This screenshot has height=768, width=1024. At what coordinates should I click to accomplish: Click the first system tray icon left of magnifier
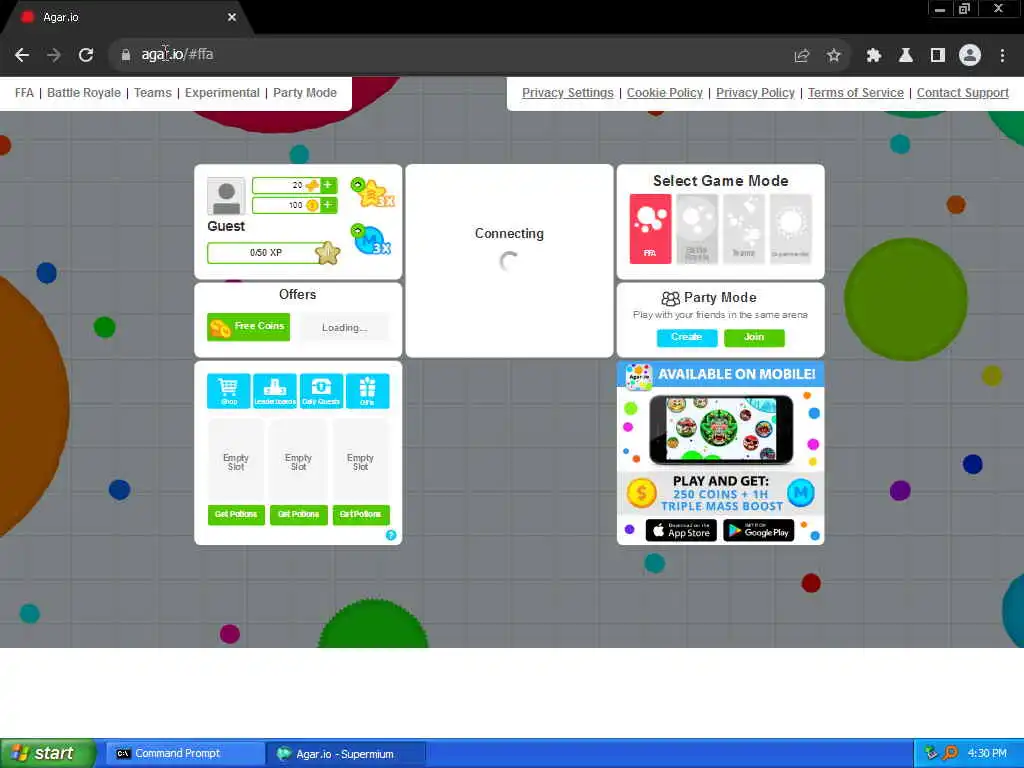931,754
